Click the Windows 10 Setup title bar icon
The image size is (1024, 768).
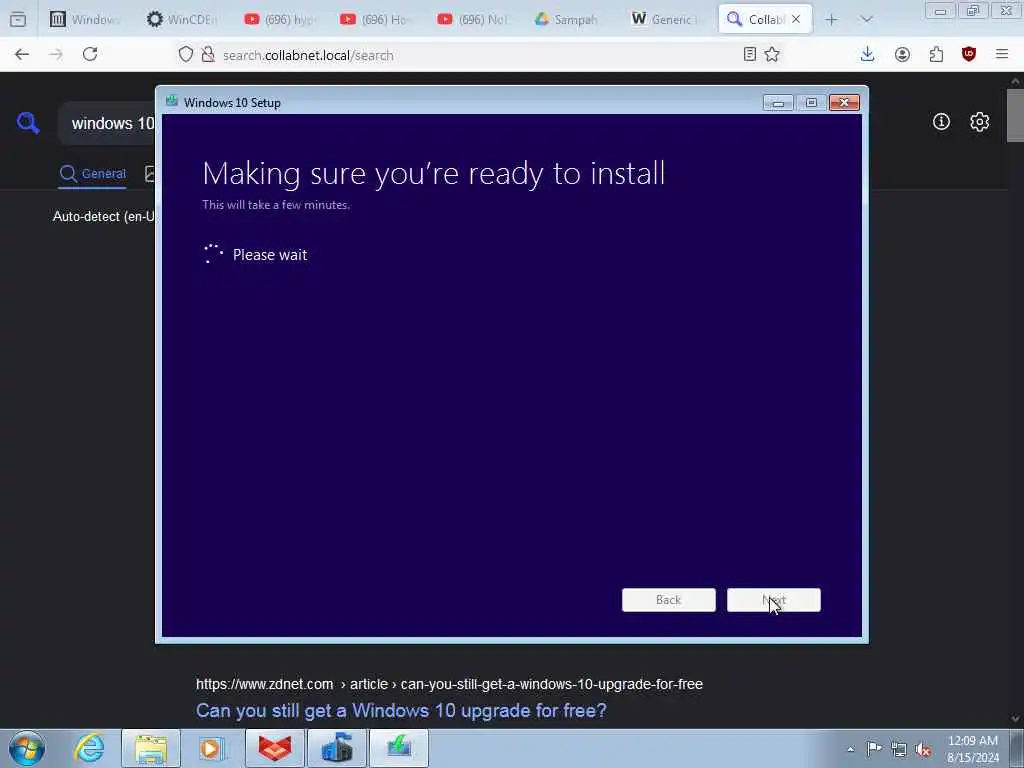click(x=172, y=101)
